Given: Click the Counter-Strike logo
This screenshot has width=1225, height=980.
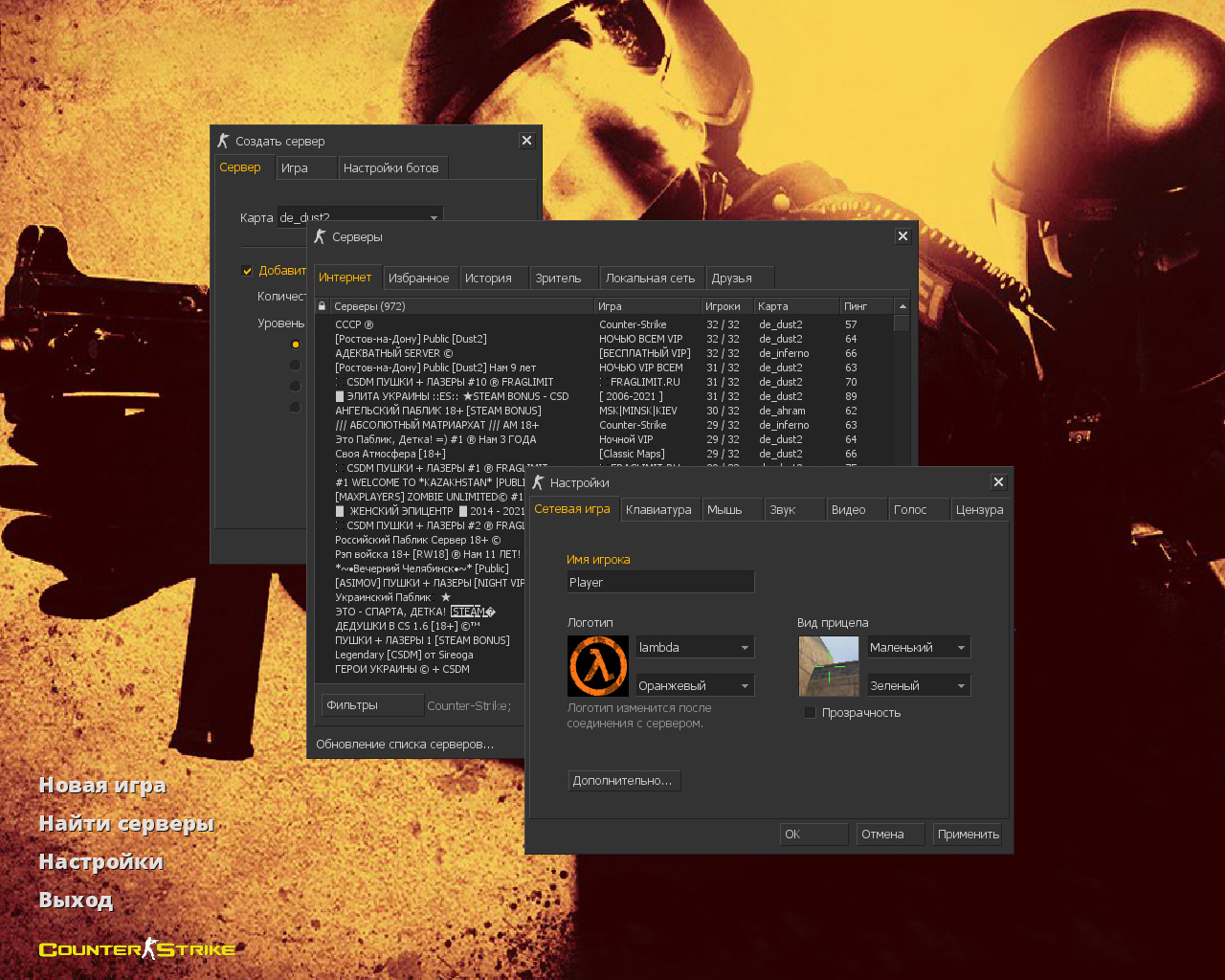Looking at the screenshot, I should coord(137,949).
